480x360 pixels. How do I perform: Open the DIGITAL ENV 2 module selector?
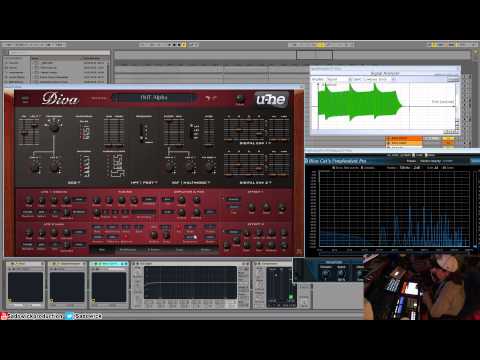[256, 183]
